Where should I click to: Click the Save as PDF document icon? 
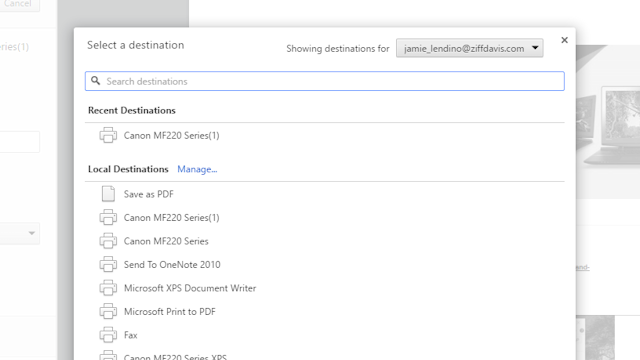pyautogui.click(x=108, y=194)
